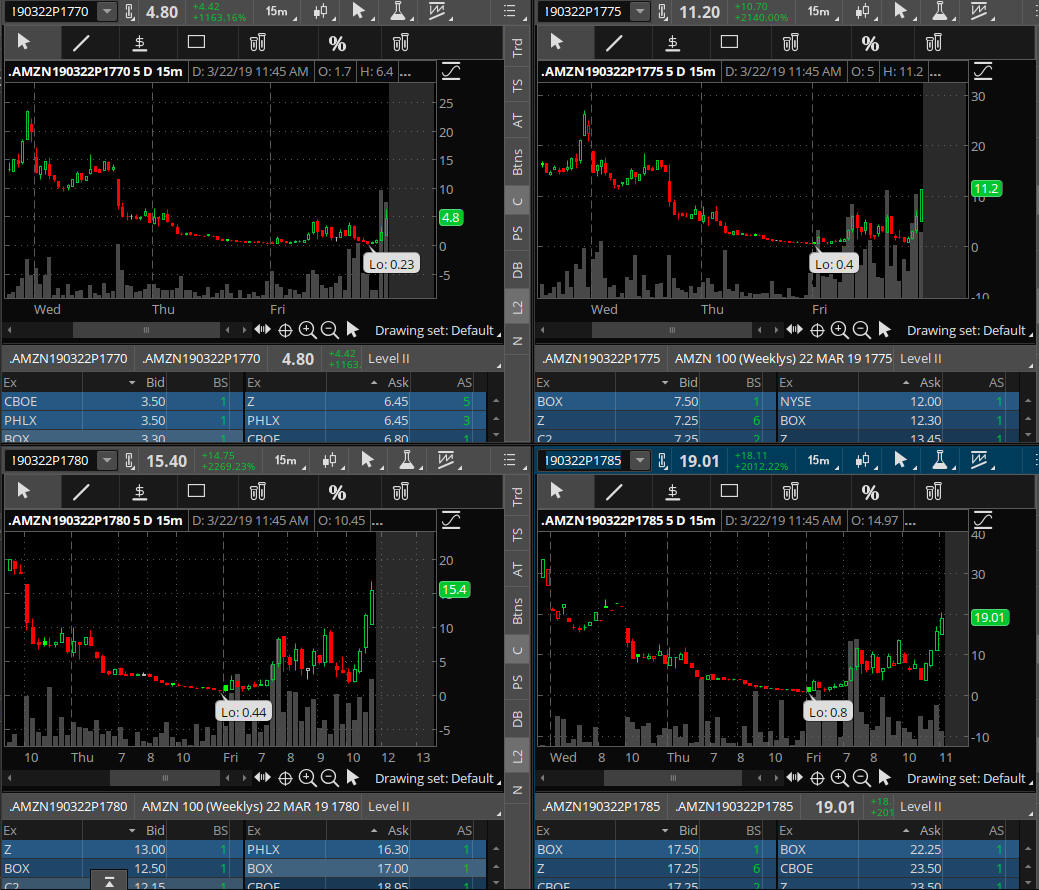Open the 15m timeframe dropdown in 1780 chart
Image resolution: width=1039 pixels, height=890 pixels.
click(x=286, y=460)
